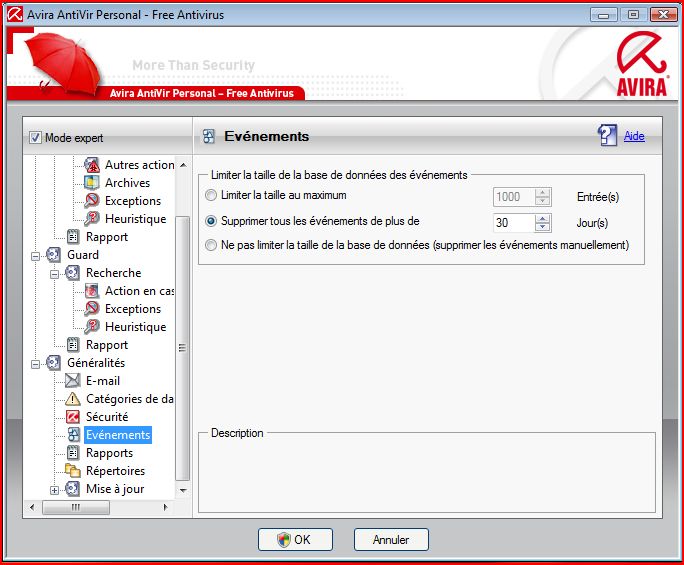
Task: Click the Aide help question mark icon
Action: 607,135
